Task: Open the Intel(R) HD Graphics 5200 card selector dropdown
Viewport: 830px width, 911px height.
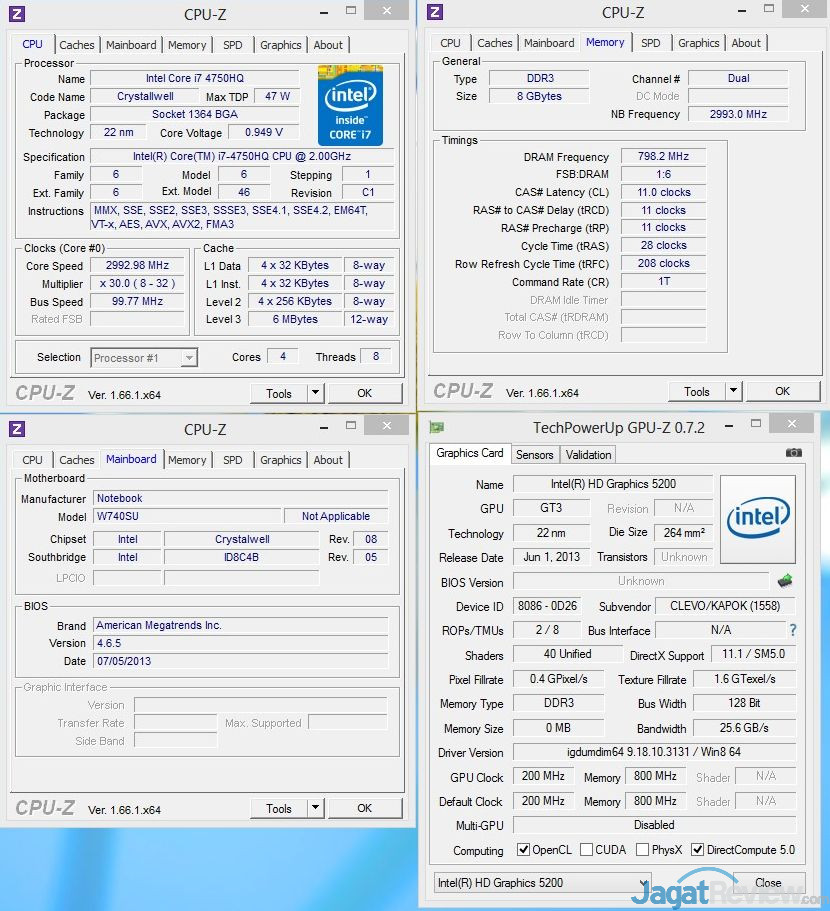Action: [543, 883]
